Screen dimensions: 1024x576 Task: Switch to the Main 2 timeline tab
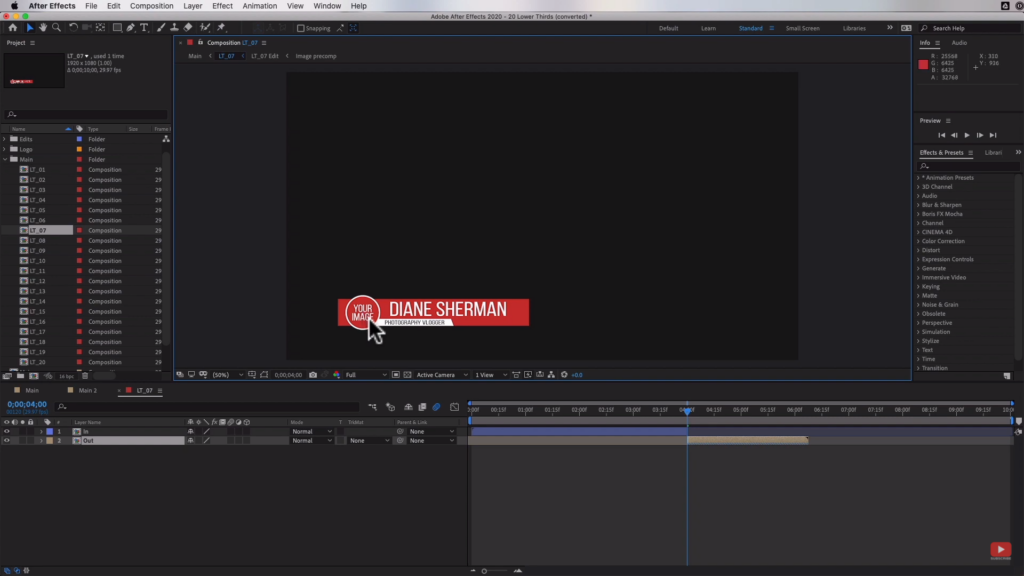click(x=87, y=391)
